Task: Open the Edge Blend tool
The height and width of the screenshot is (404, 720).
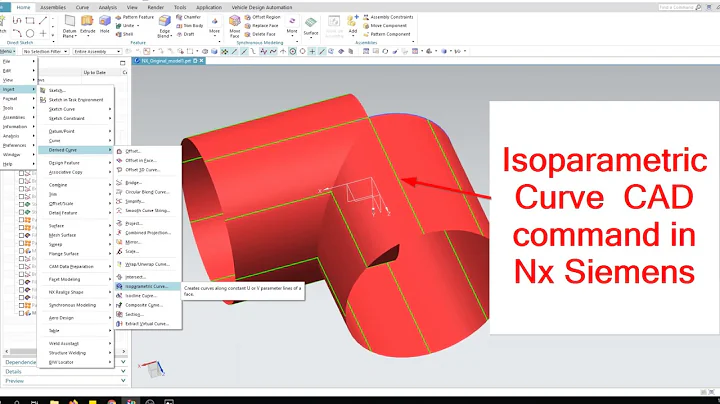Action: 164,26
